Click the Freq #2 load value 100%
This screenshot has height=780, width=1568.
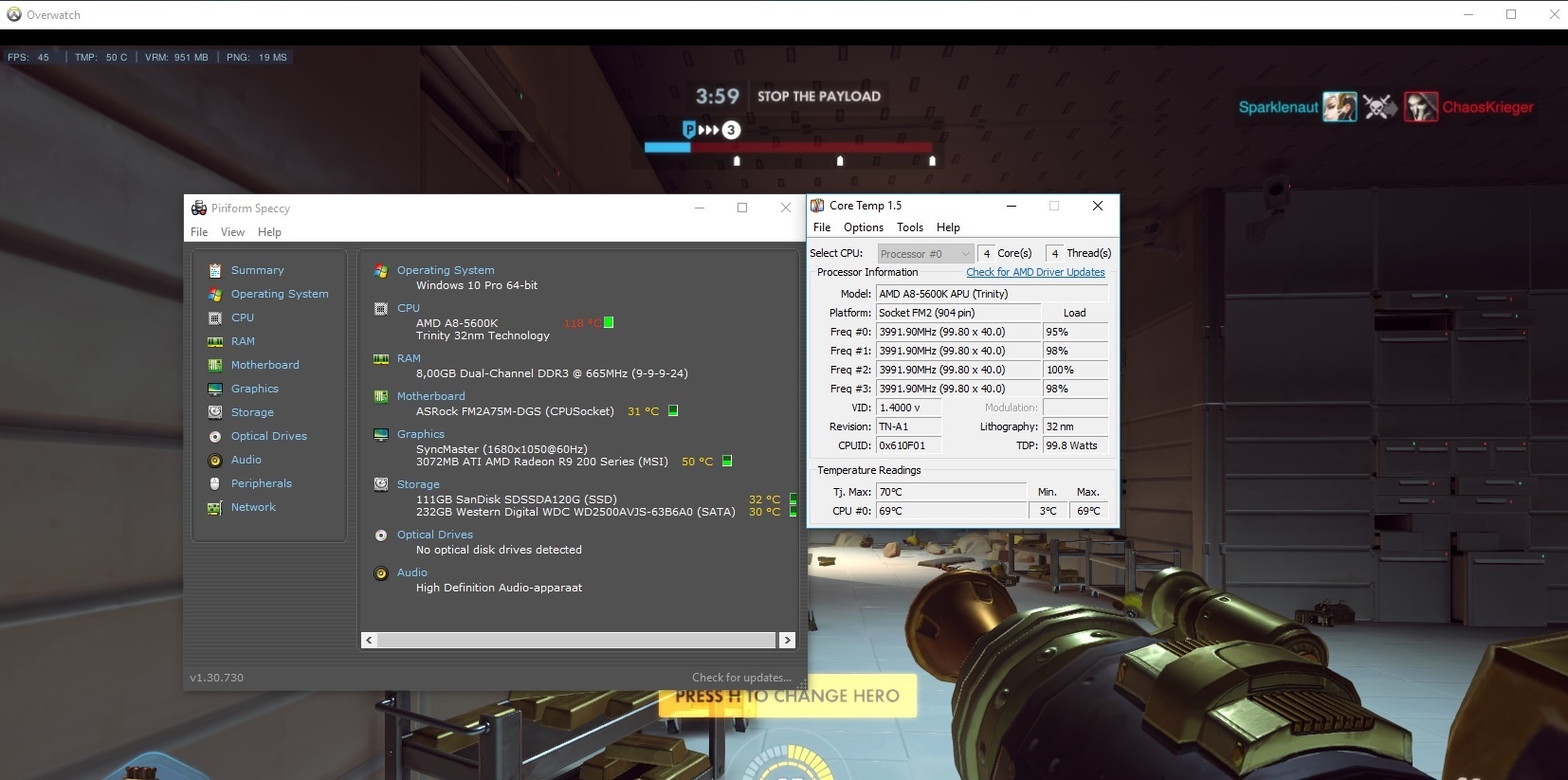coord(1075,370)
